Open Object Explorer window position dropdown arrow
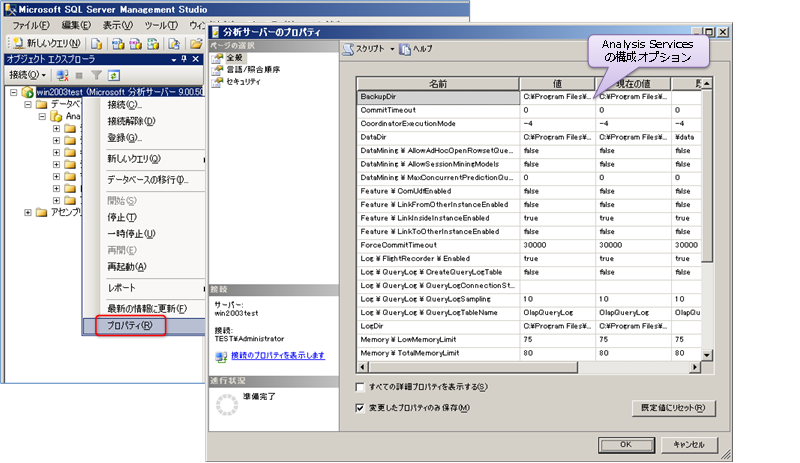Screen dimensions: 800x463 [174, 59]
